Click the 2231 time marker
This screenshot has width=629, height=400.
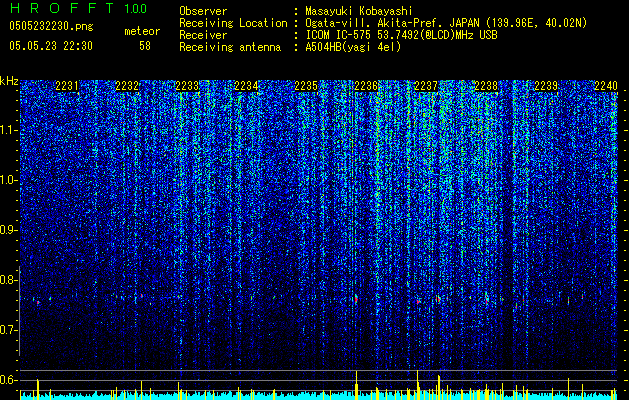tap(67, 86)
